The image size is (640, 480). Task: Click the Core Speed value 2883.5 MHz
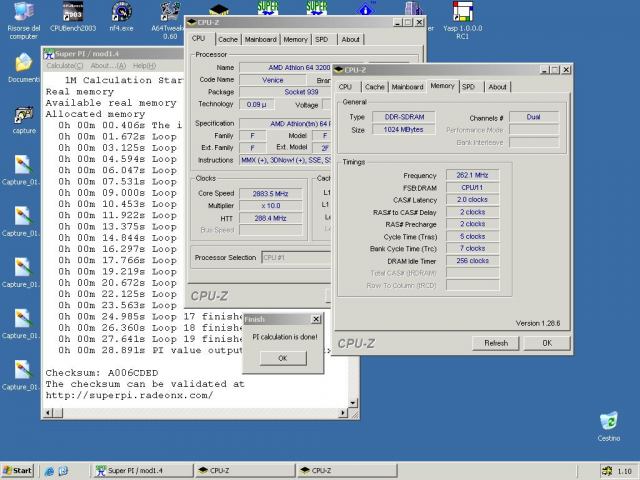(x=271, y=193)
